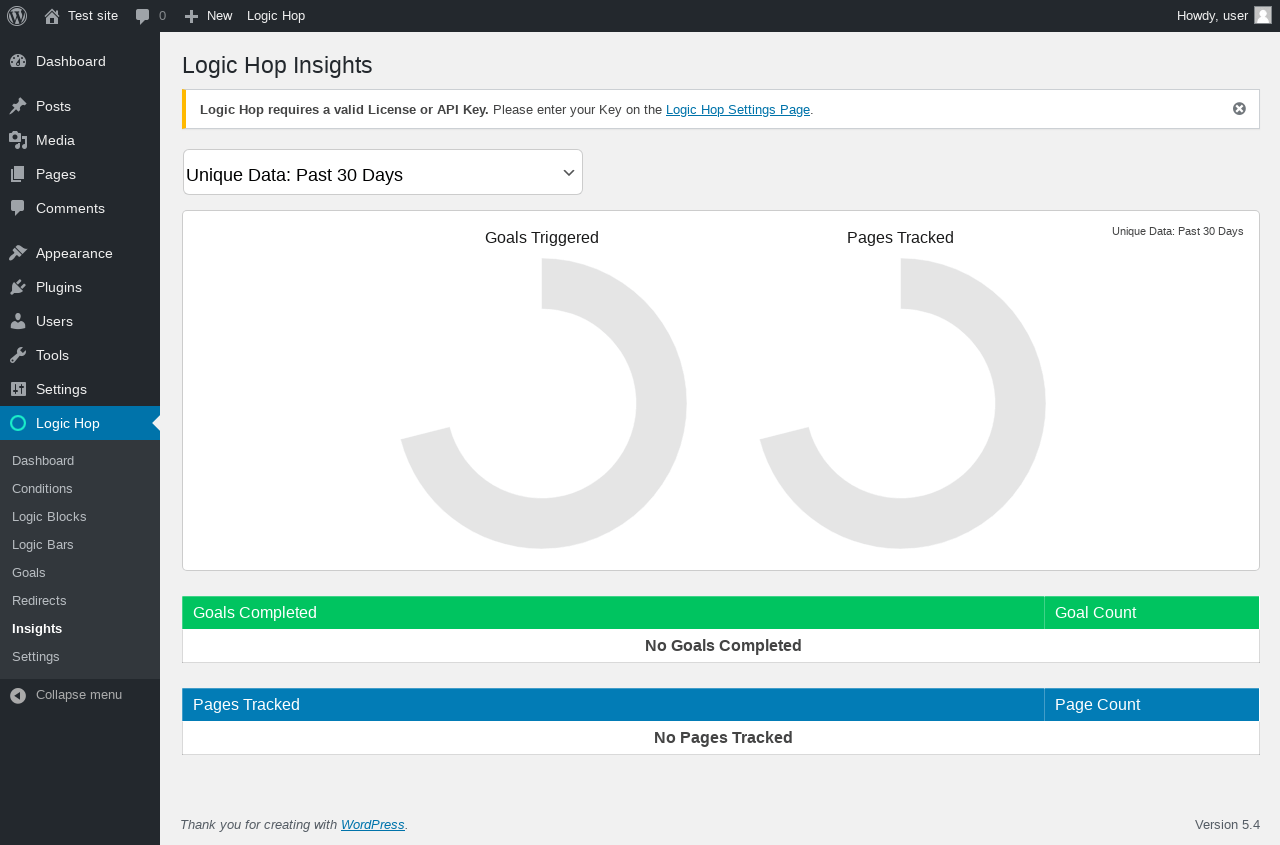Click the Dashboard gauge icon in sidebar
The image size is (1280, 845).
pyautogui.click(x=18, y=61)
